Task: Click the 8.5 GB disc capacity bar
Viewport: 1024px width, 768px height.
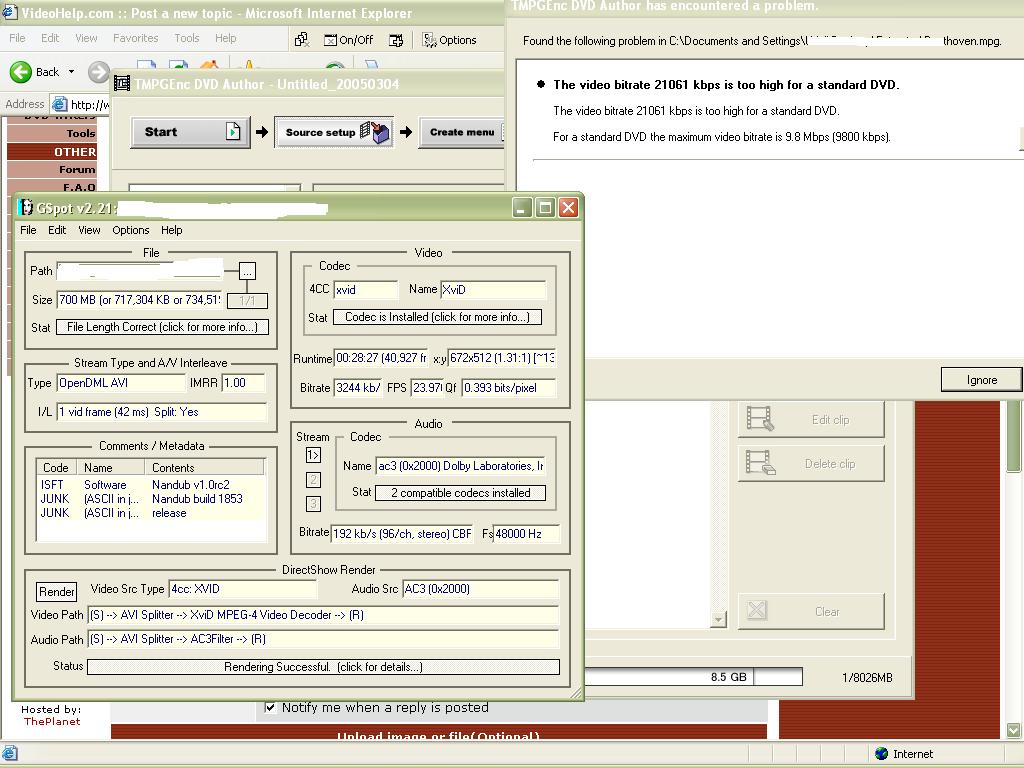Action: click(x=694, y=677)
